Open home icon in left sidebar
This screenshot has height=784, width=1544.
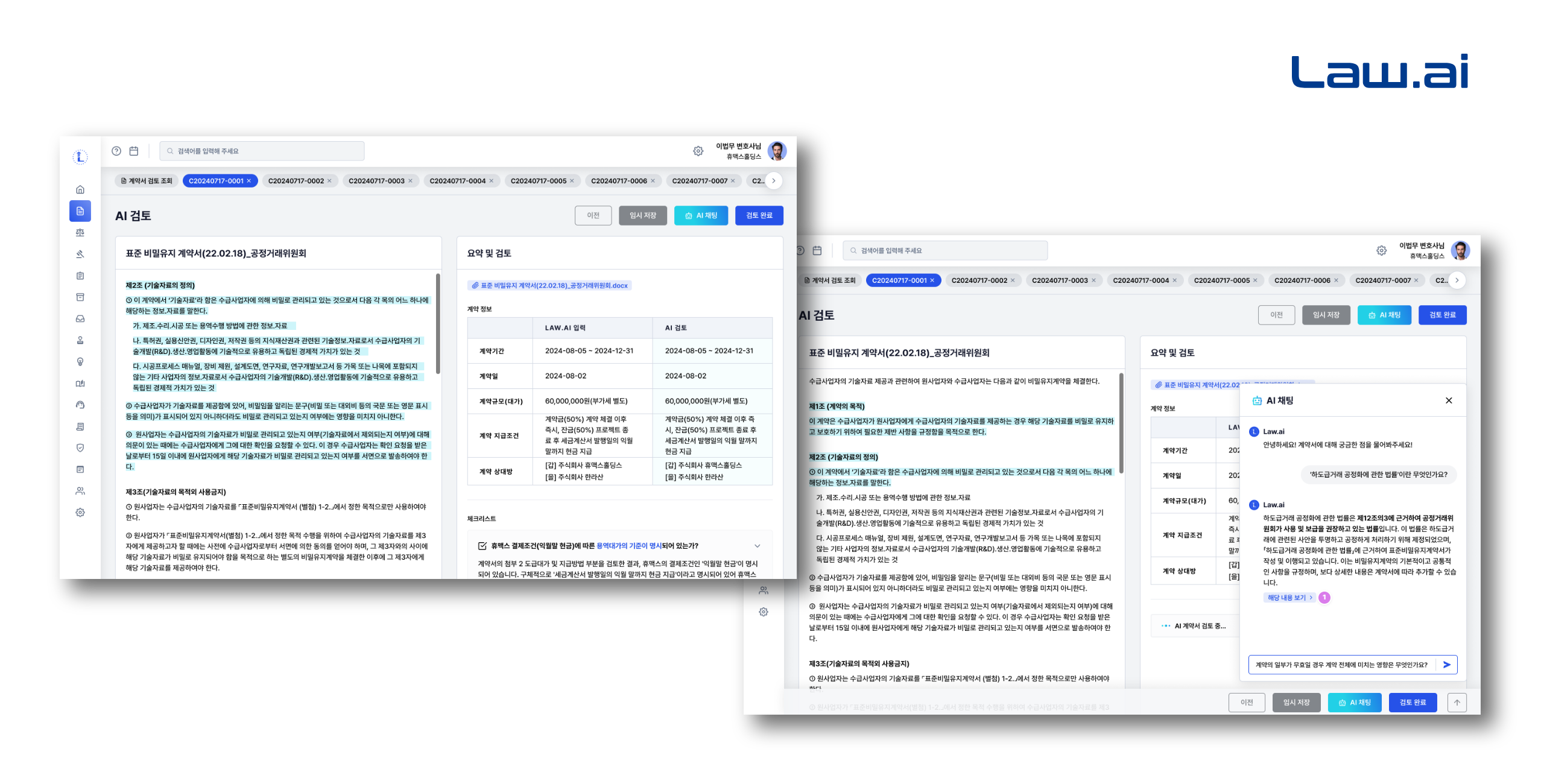point(80,189)
